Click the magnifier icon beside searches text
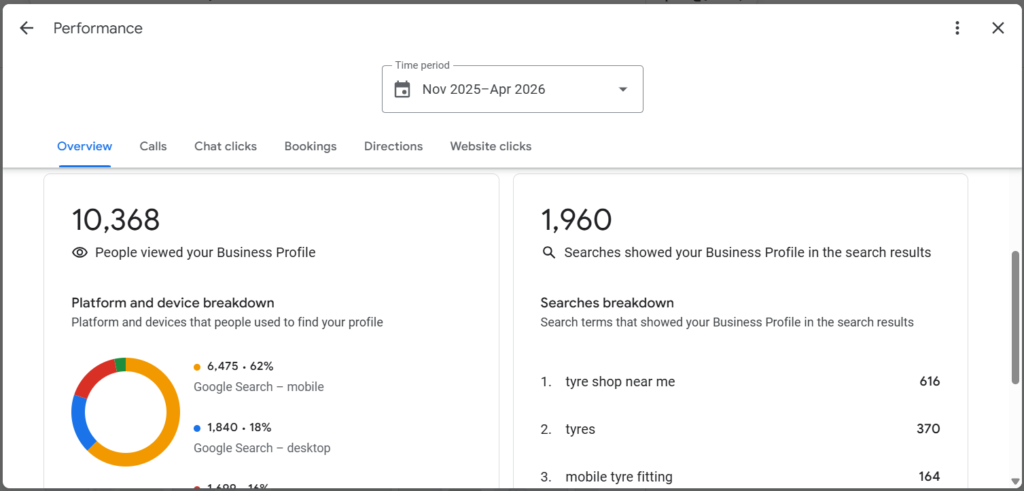This screenshot has height=491, width=1024. (549, 253)
